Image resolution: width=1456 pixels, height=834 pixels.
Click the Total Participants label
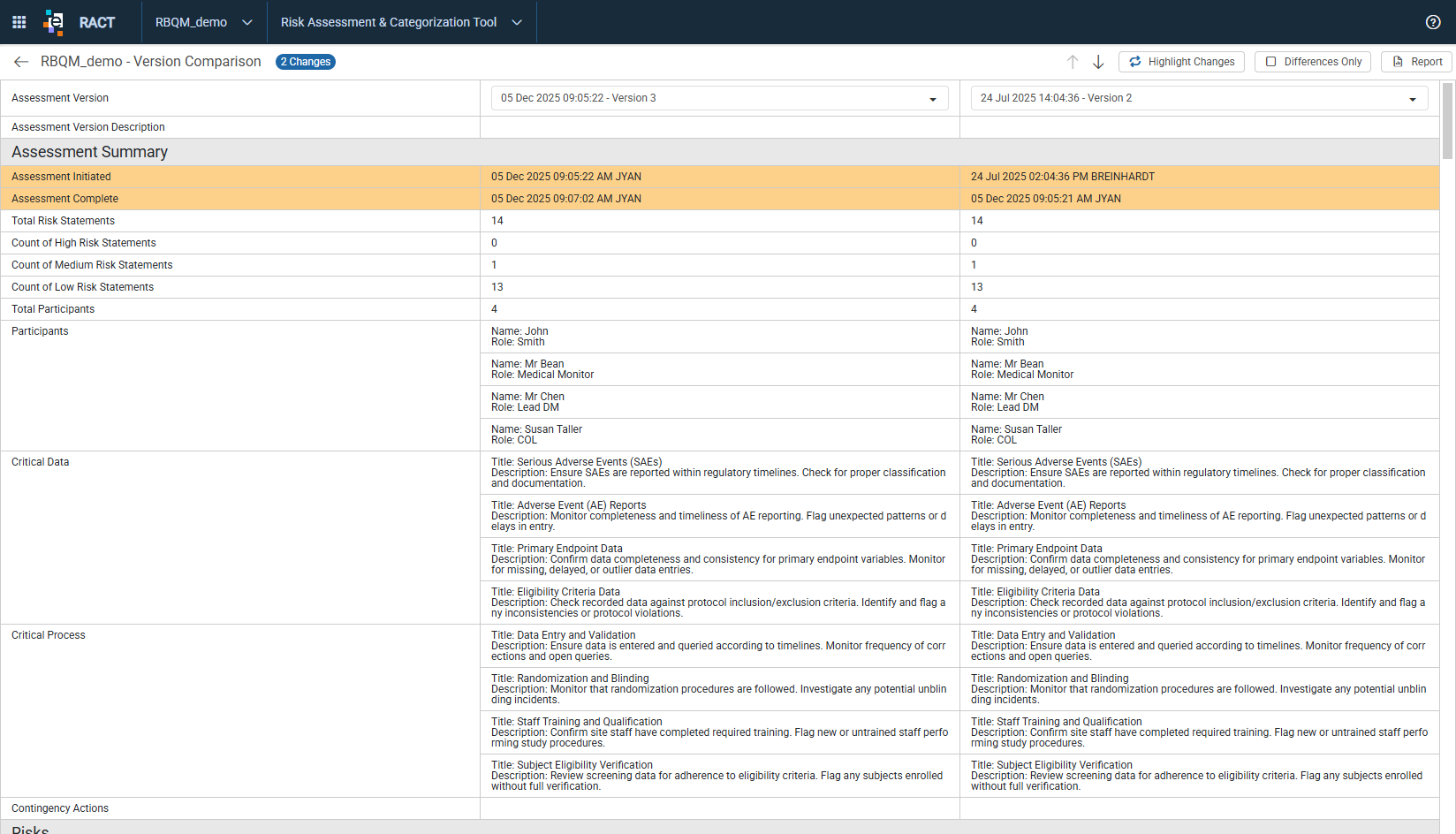coord(53,309)
